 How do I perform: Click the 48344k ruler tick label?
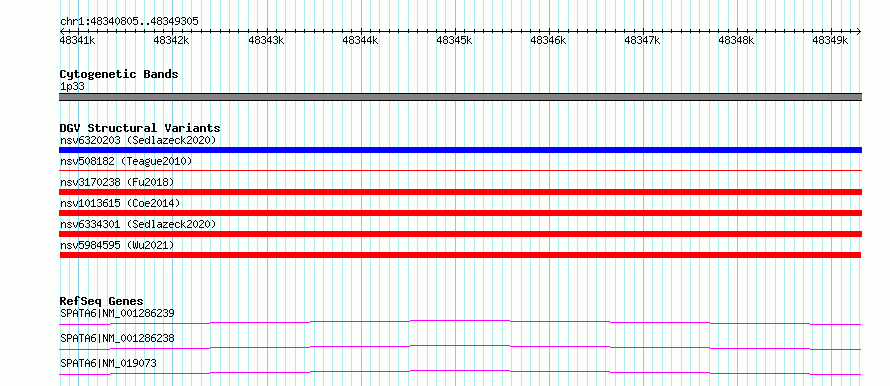(x=360, y=40)
